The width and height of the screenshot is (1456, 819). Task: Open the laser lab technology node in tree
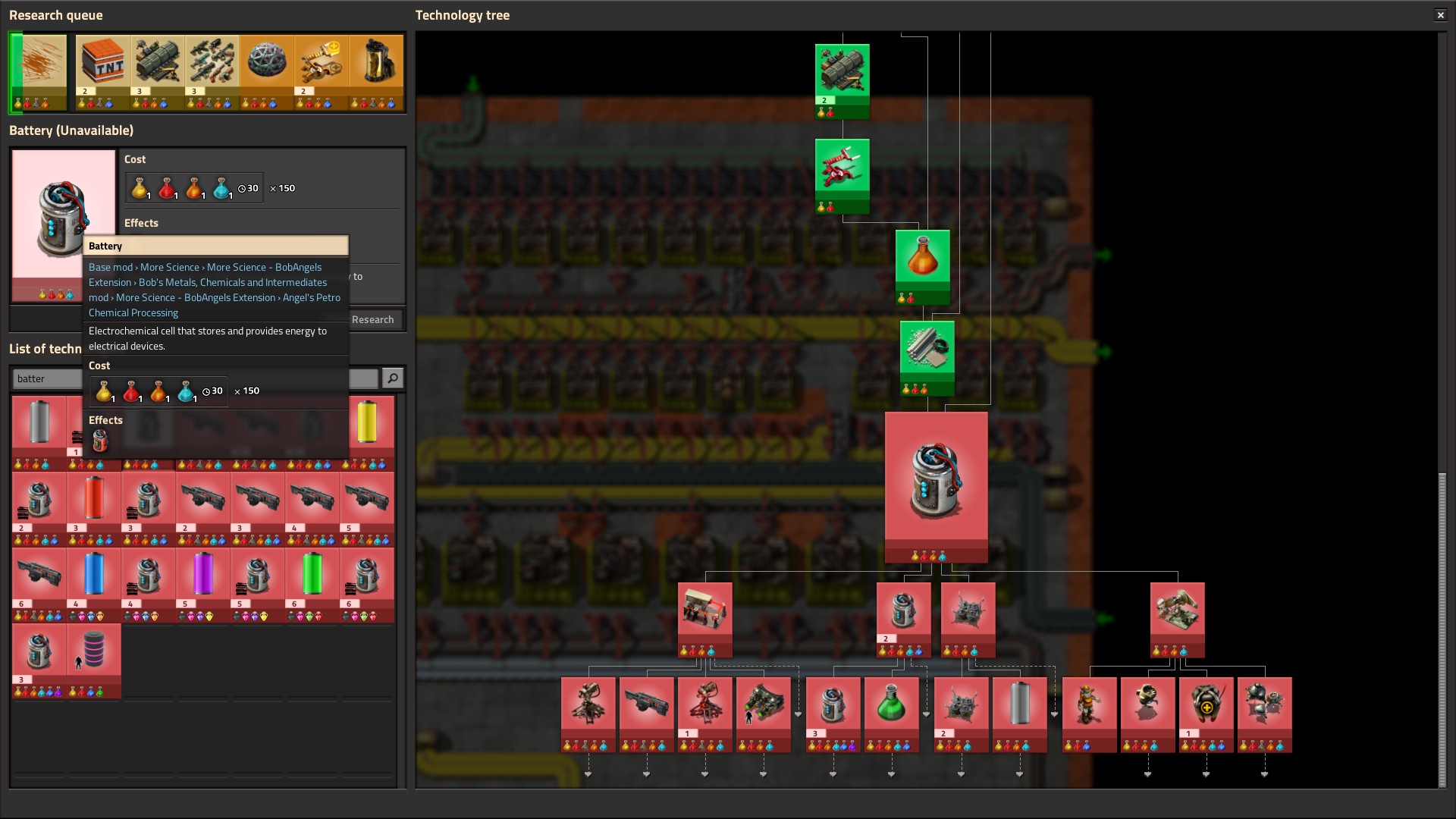pyautogui.click(x=704, y=620)
